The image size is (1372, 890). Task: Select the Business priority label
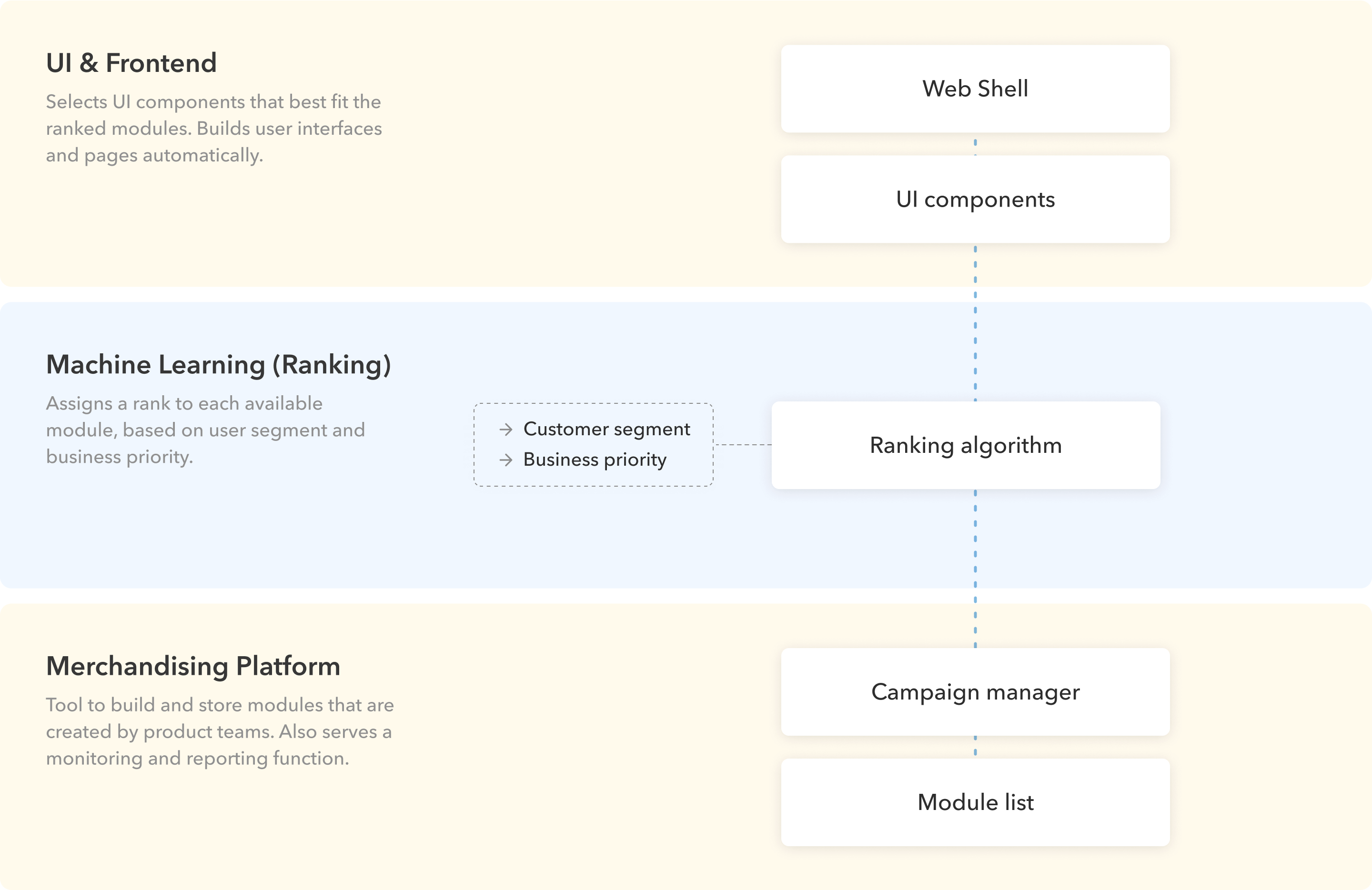click(595, 460)
